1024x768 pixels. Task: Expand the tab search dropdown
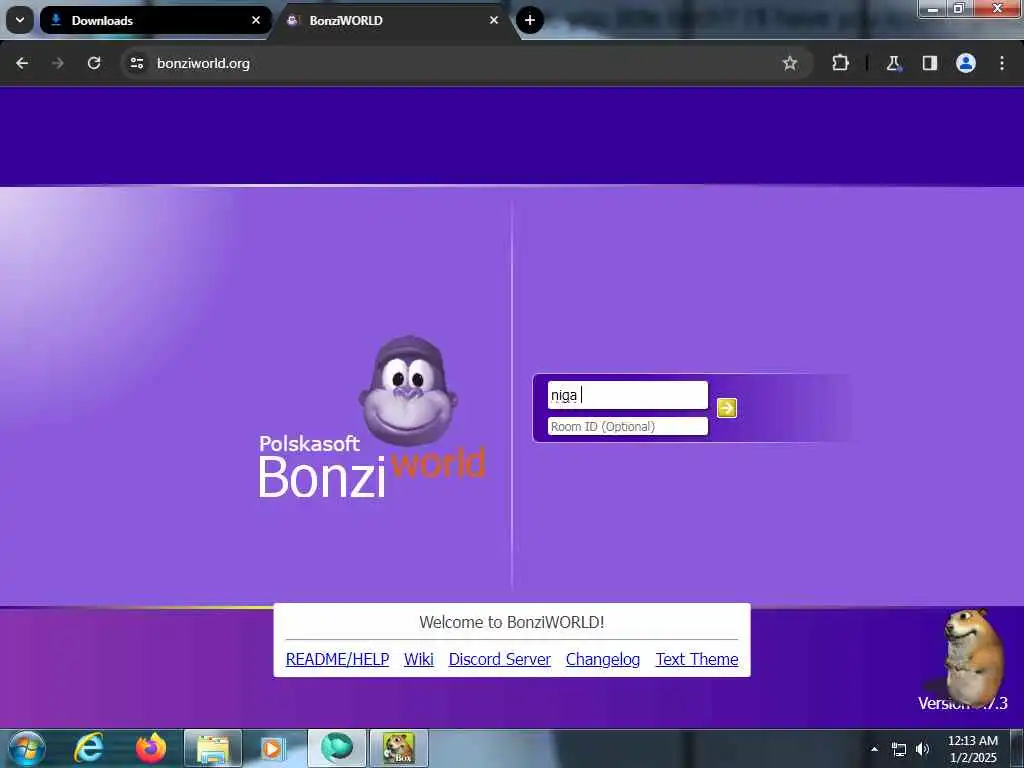(x=20, y=20)
